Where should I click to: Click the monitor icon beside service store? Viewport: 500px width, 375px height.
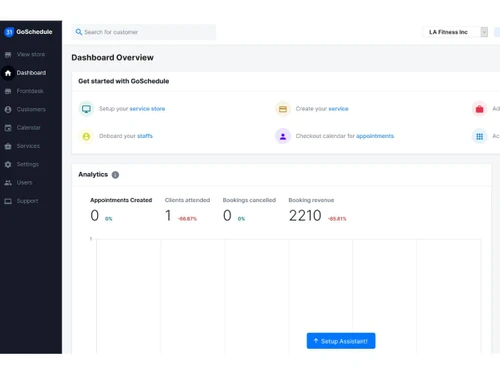[86, 109]
